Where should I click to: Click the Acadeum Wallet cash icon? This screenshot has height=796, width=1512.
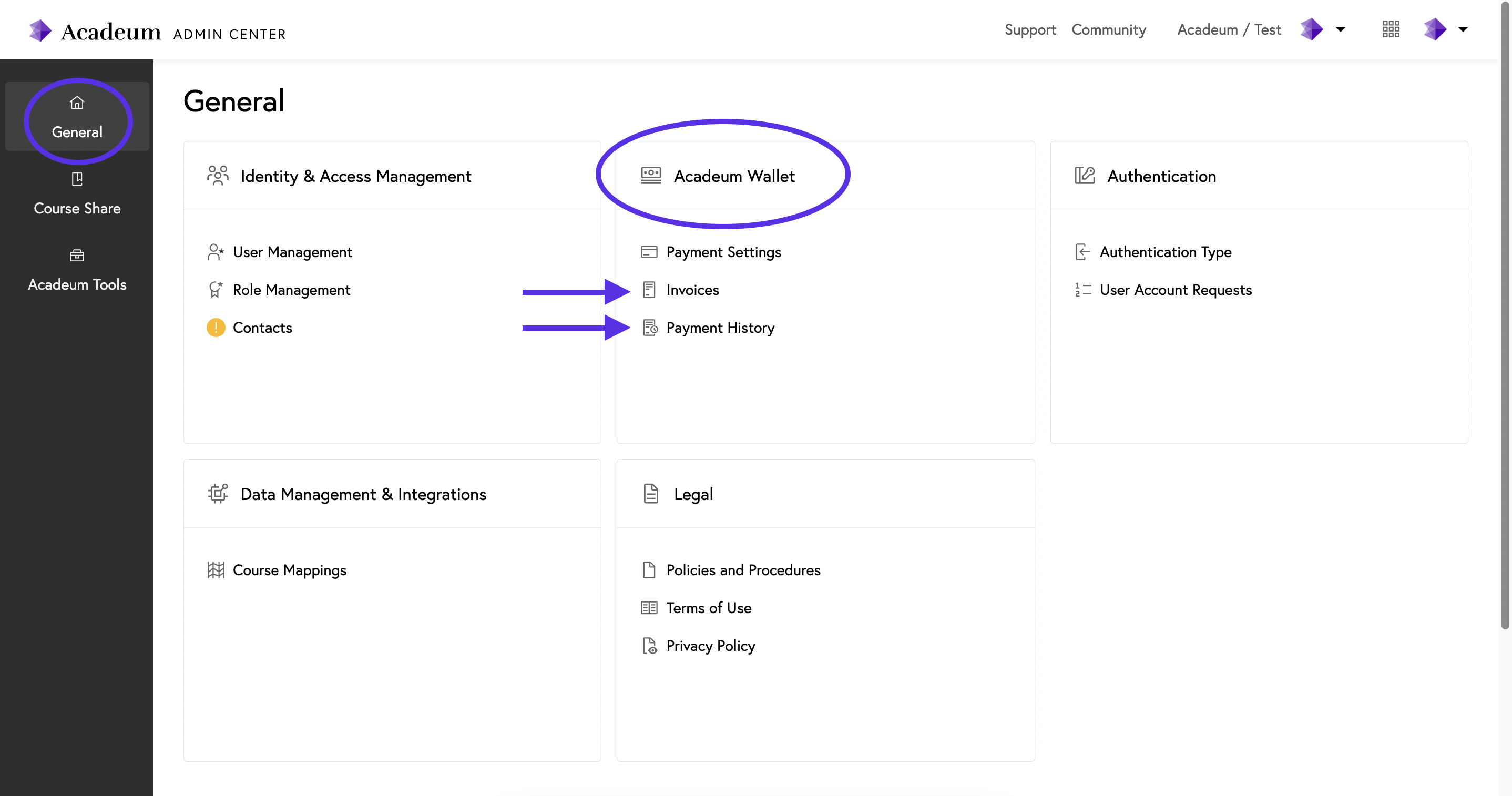(651, 176)
